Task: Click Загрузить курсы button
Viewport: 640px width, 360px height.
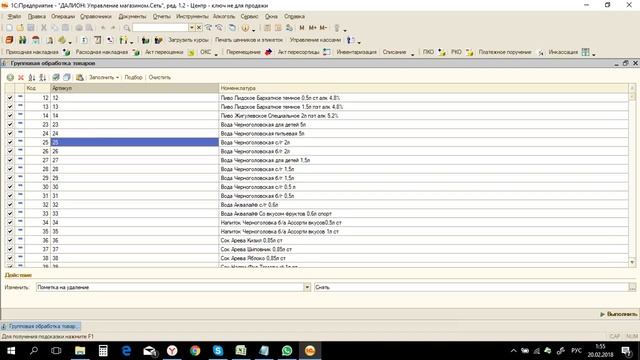Action: click(188, 40)
